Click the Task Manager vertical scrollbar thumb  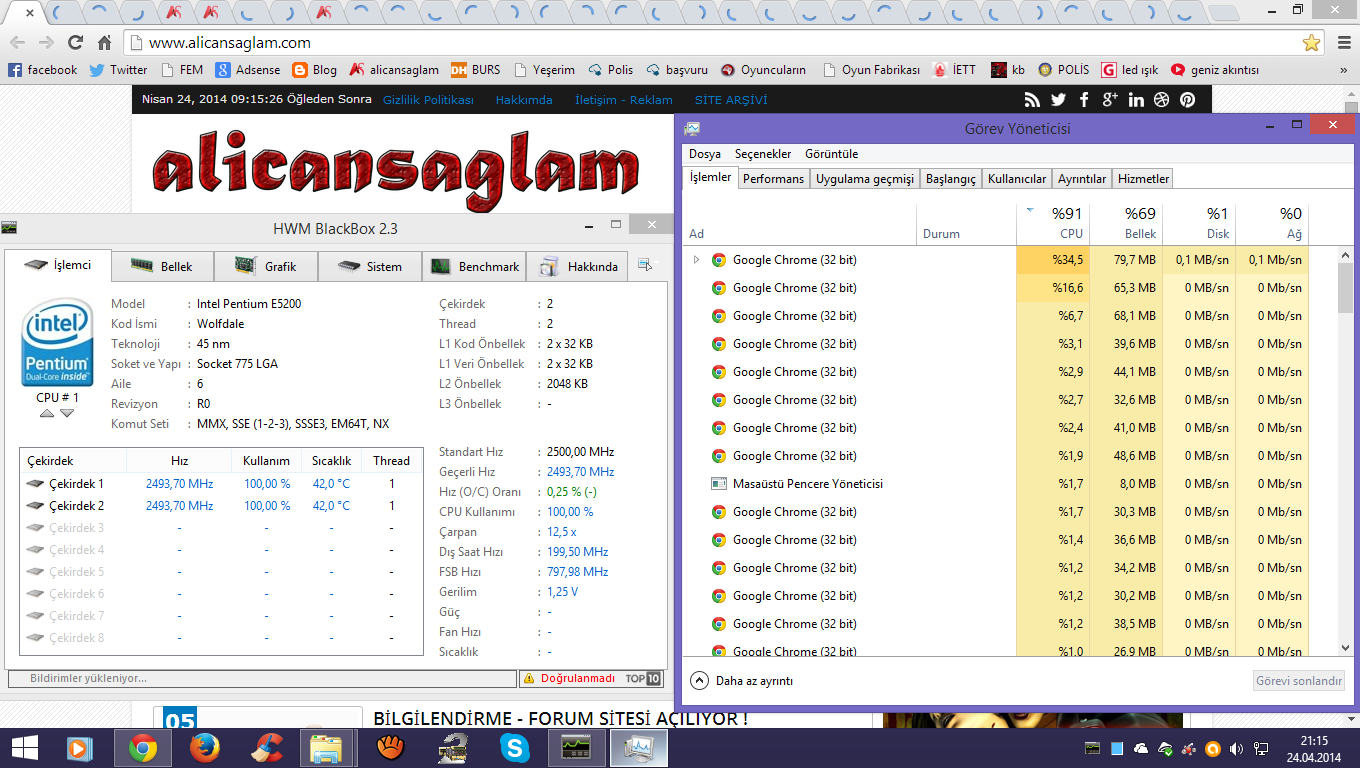[x=1345, y=288]
